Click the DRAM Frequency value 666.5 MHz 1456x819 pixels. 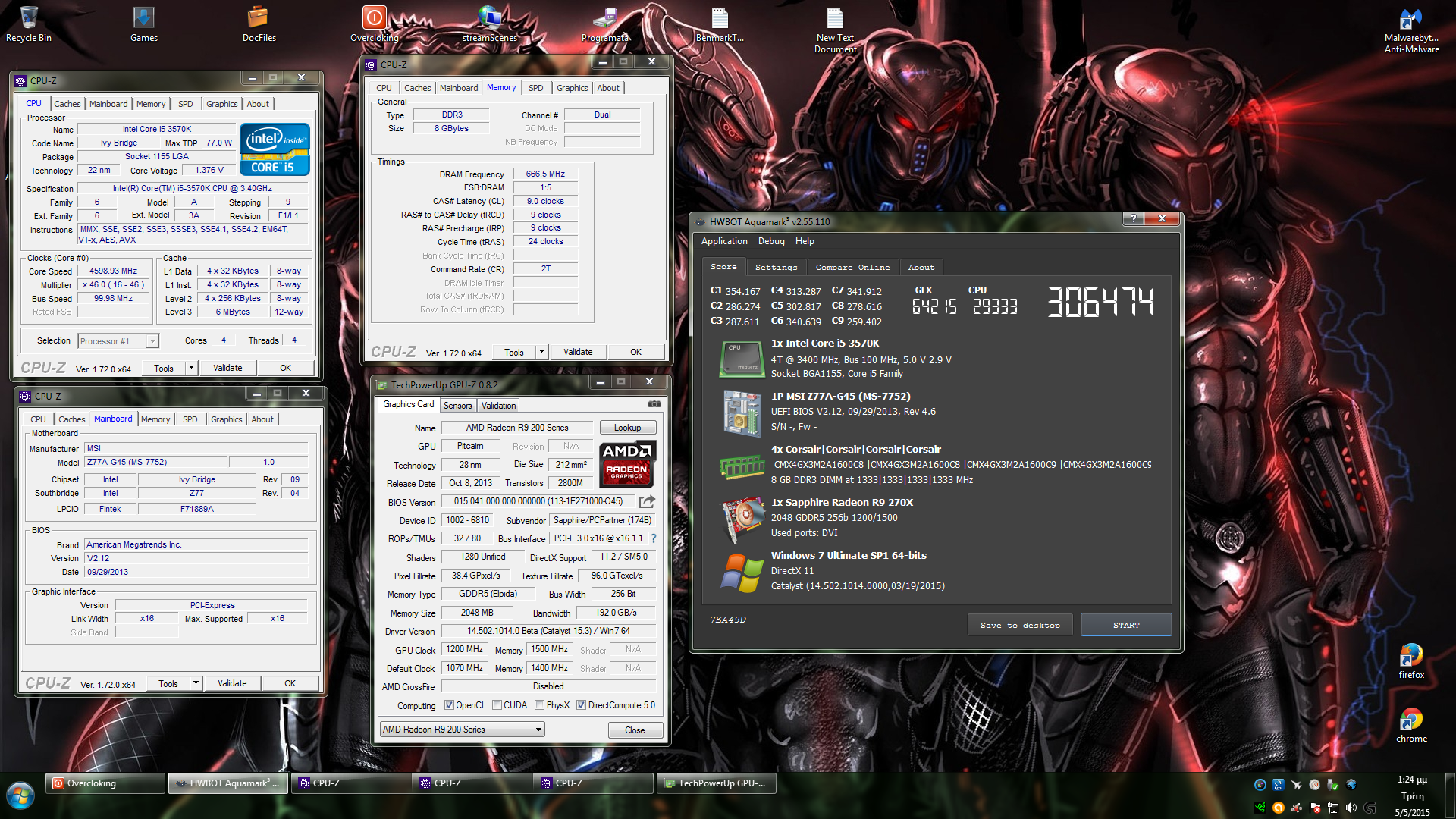point(545,174)
